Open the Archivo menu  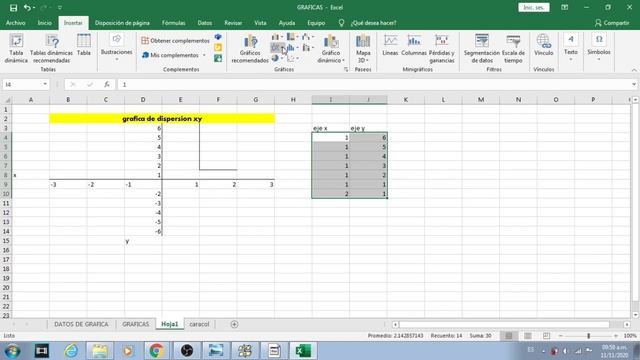click(16, 23)
